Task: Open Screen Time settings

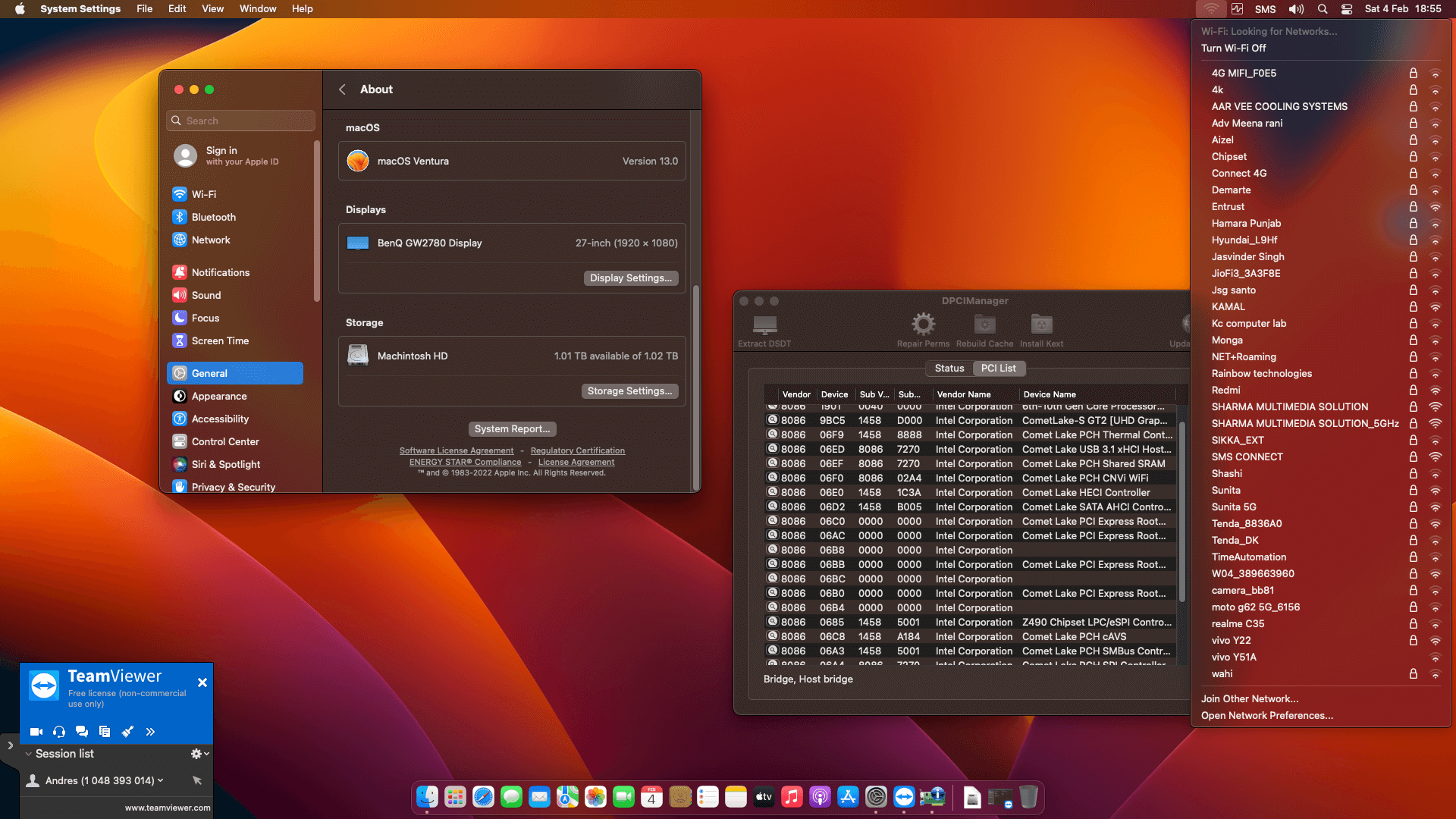Action: tap(235, 340)
